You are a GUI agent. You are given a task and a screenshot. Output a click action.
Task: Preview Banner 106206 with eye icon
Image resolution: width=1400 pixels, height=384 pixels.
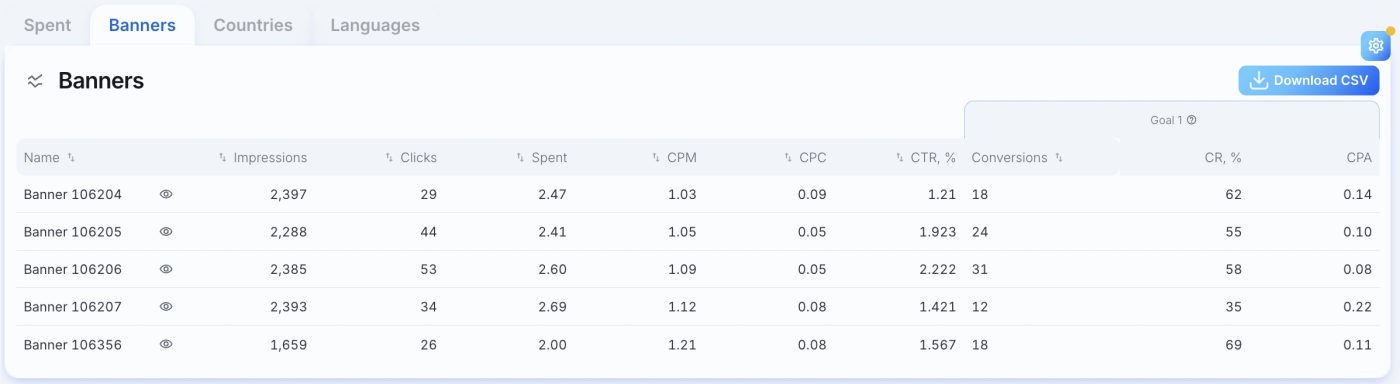[x=166, y=269]
